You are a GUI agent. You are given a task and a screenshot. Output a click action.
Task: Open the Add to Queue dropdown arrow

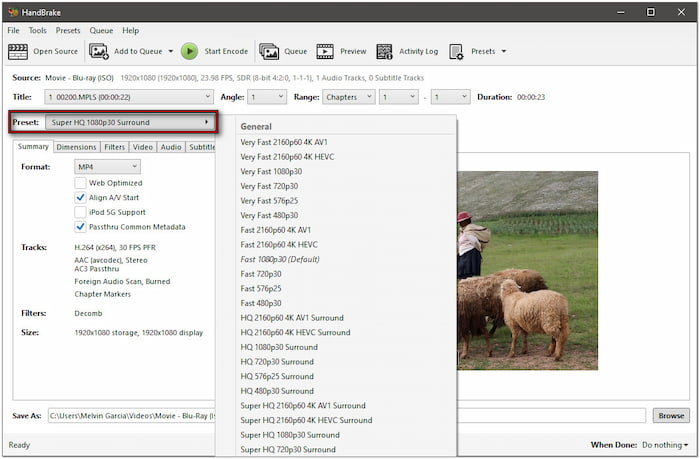tap(171, 51)
